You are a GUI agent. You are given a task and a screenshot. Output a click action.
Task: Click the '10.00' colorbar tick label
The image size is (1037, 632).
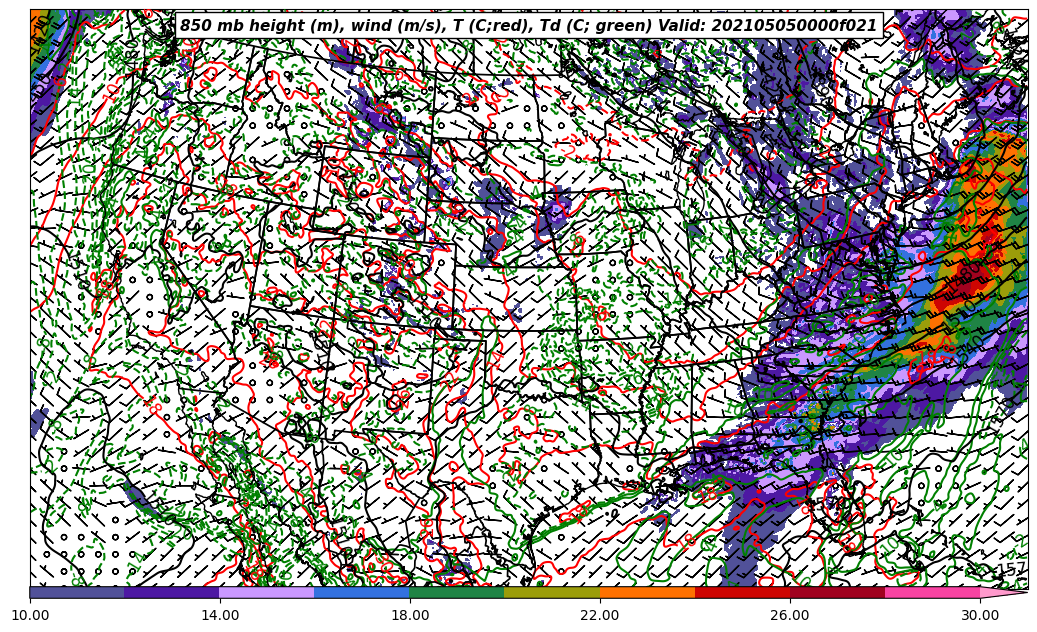pyautogui.click(x=30, y=615)
